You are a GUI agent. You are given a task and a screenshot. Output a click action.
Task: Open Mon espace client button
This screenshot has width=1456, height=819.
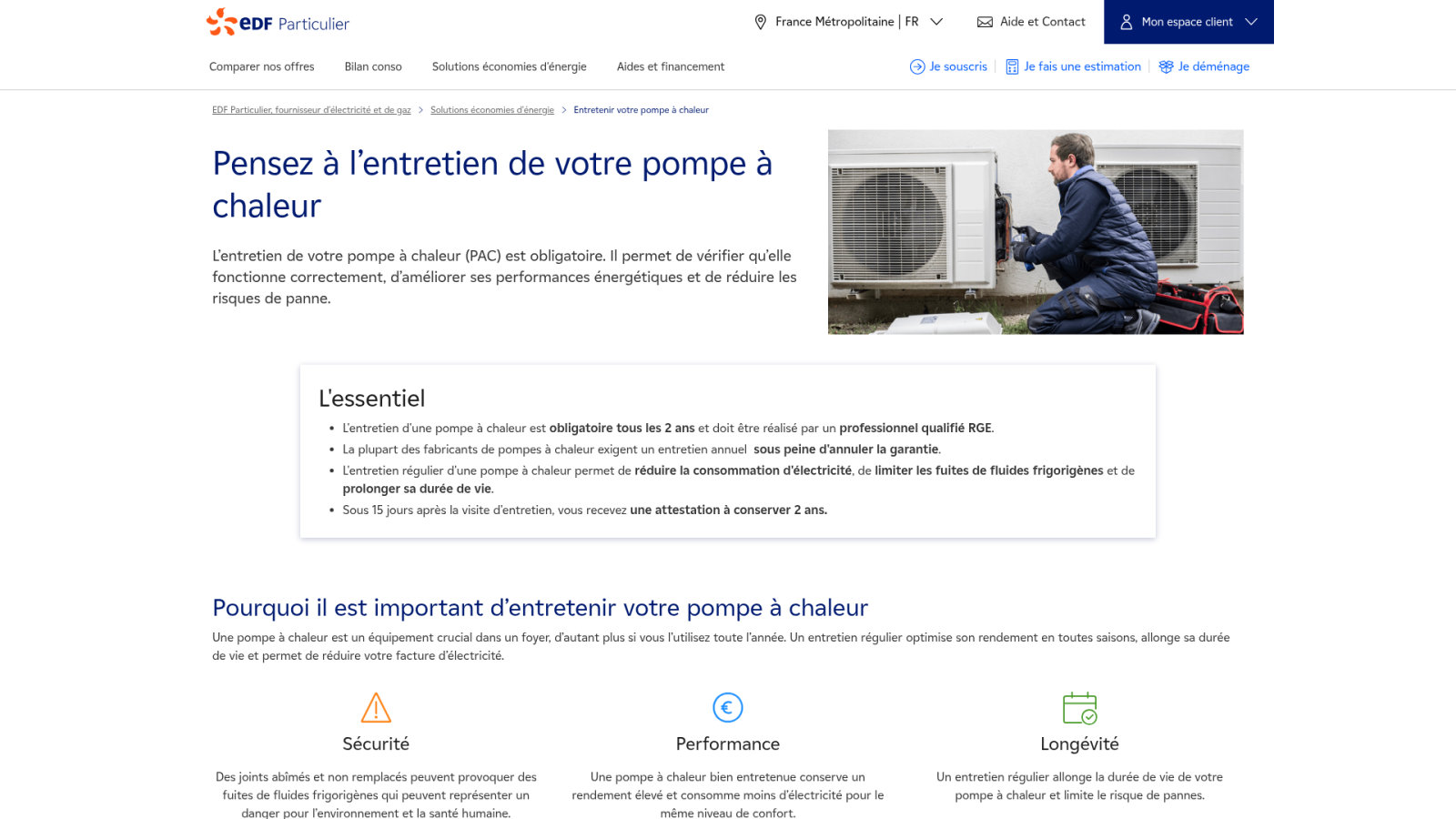click(1188, 22)
